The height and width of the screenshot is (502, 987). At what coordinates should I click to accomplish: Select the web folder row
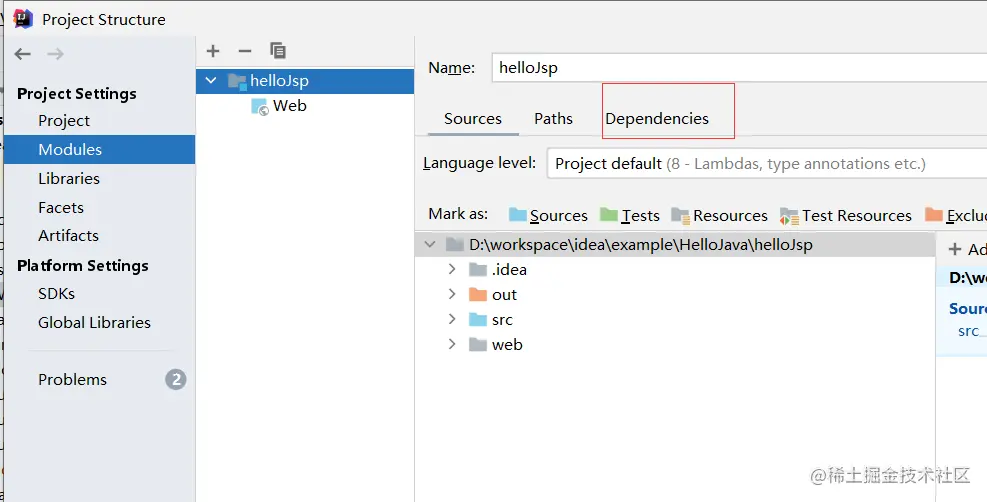(675, 345)
